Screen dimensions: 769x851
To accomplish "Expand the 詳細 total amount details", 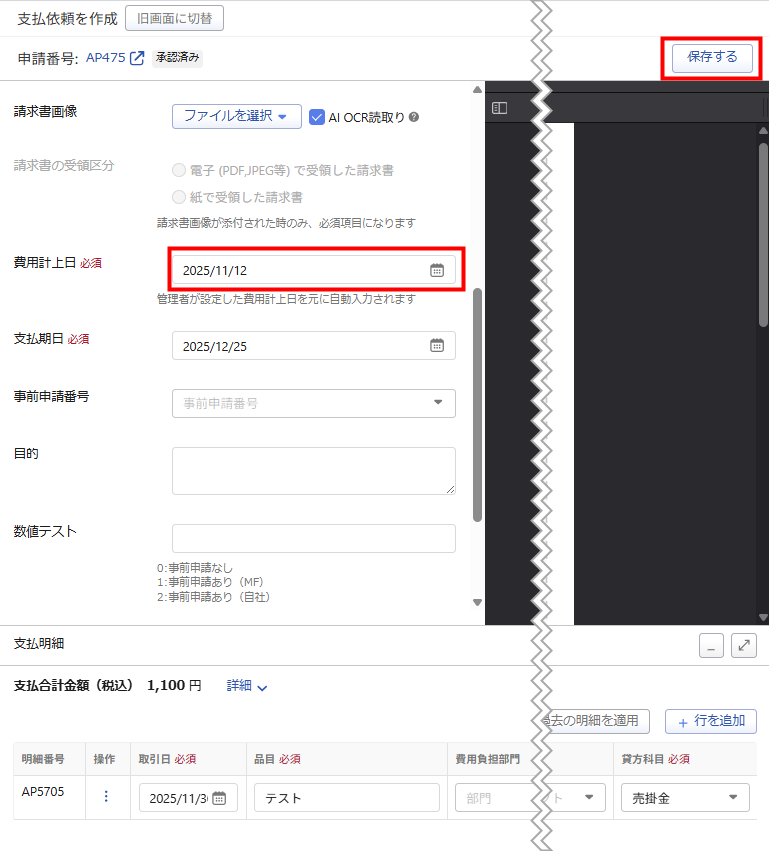I will pyautogui.click(x=247, y=686).
